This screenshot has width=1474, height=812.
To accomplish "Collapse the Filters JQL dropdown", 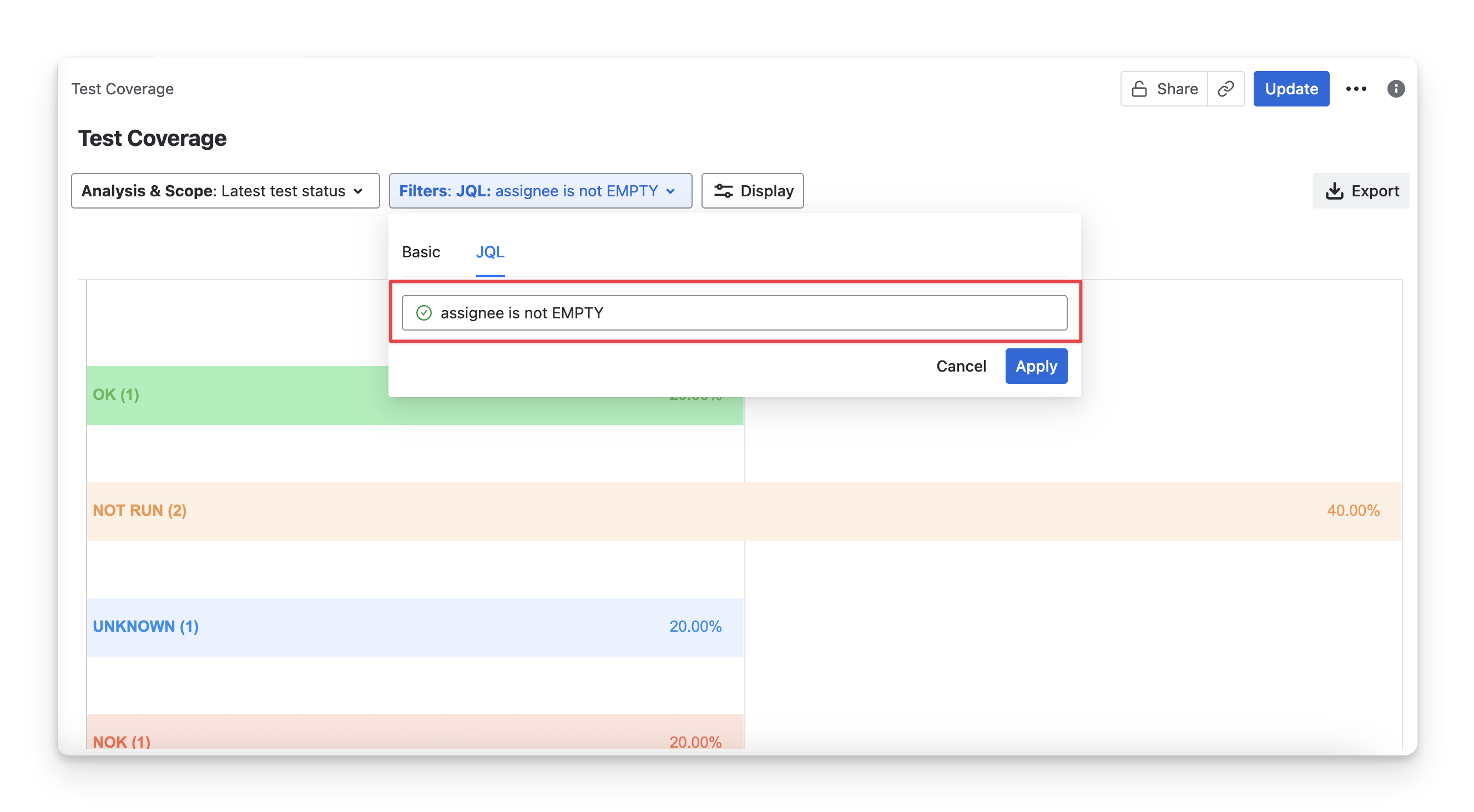I will pos(539,191).
